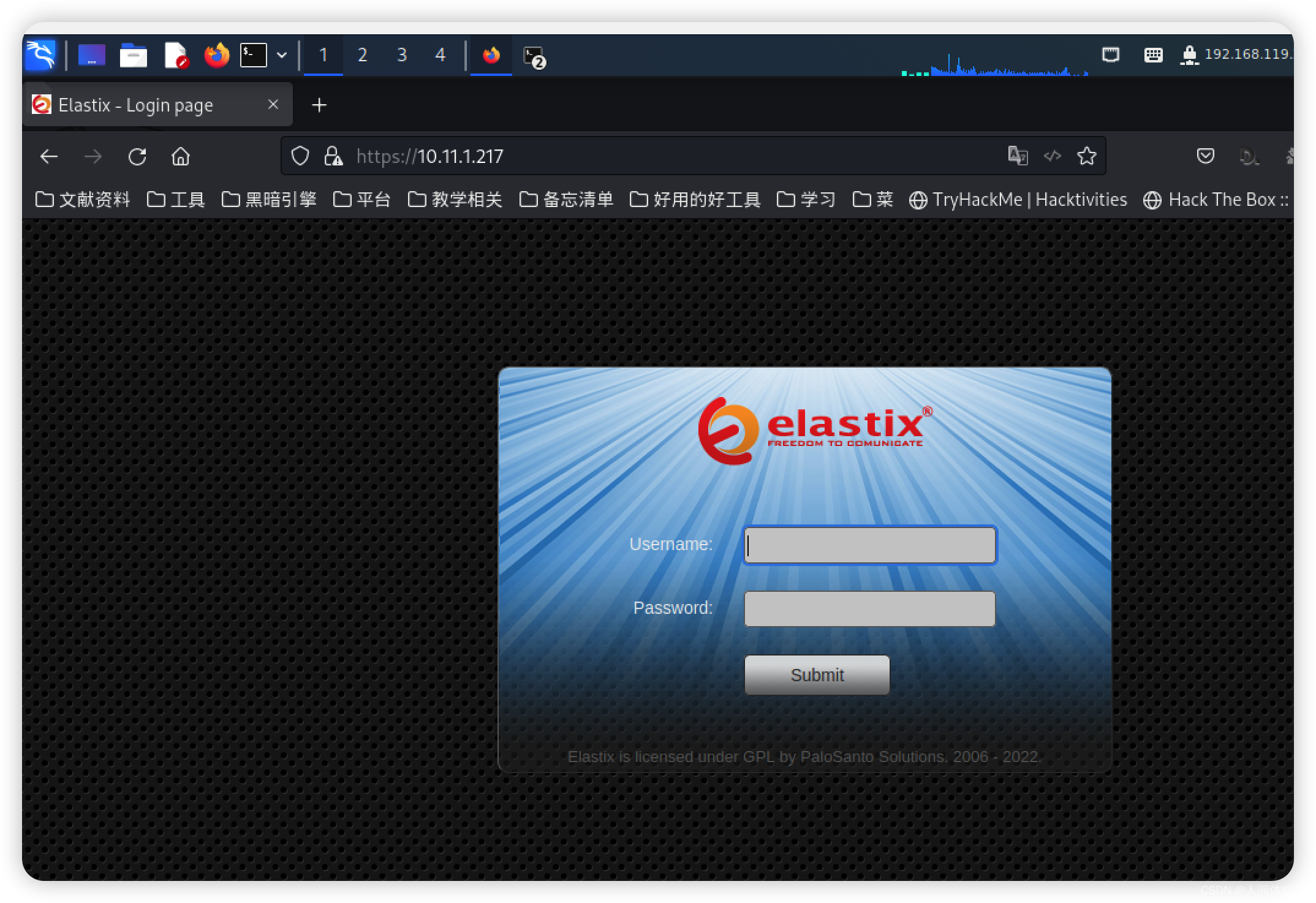
Task: Open the 黑暗引擎 bookmarks folder
Action: click(269, 200)
